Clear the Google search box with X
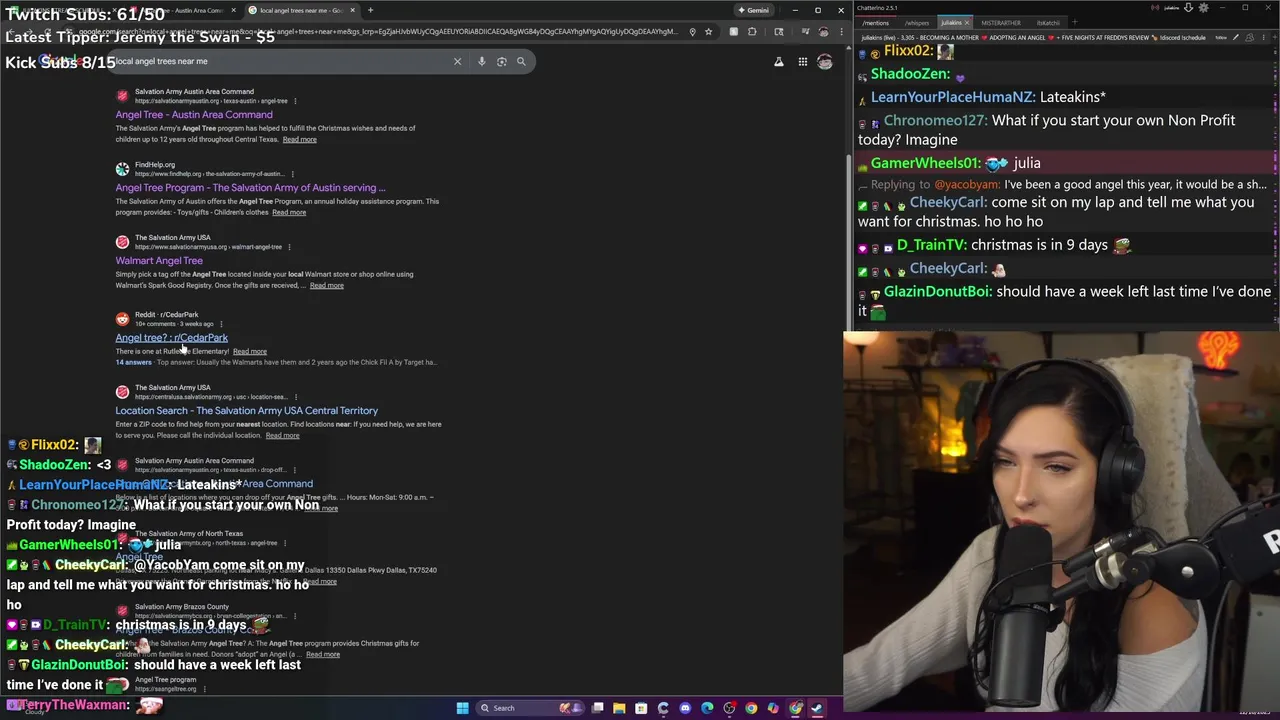Image resolution: width=1280 pixels, height=720 pixels. (457, 61)
